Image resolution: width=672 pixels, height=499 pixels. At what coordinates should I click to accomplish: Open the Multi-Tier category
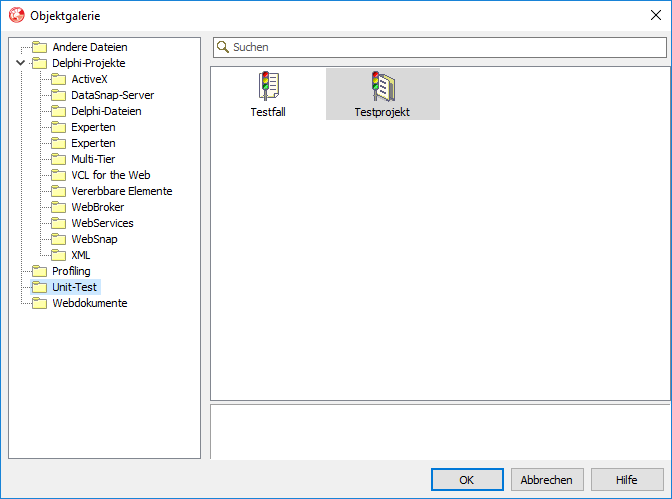[95, 159]
